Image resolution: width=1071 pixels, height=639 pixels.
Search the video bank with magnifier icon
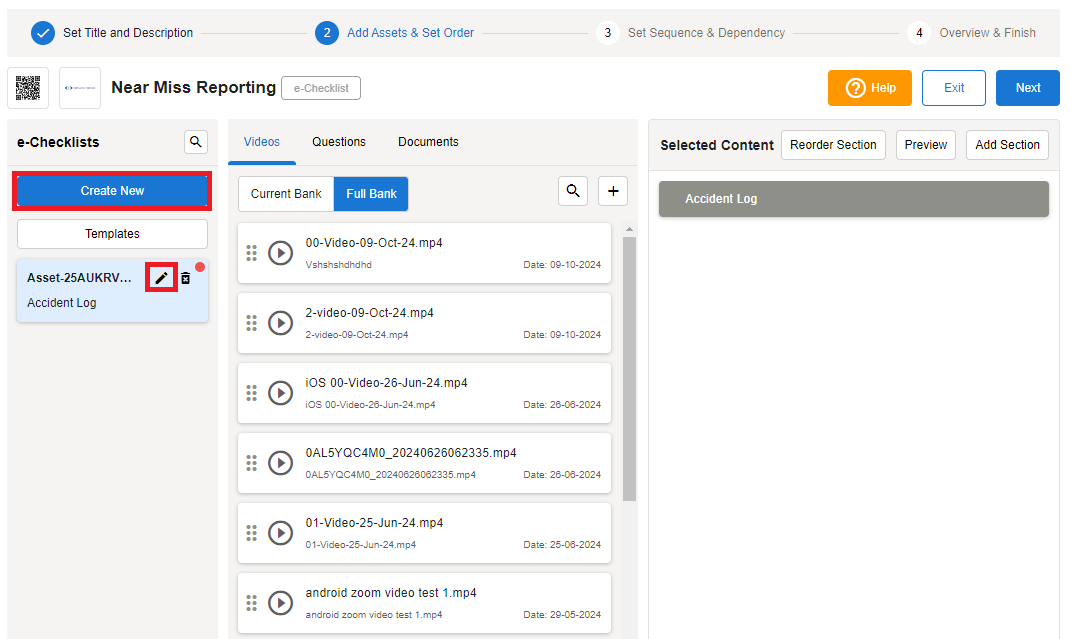(572, 191)
